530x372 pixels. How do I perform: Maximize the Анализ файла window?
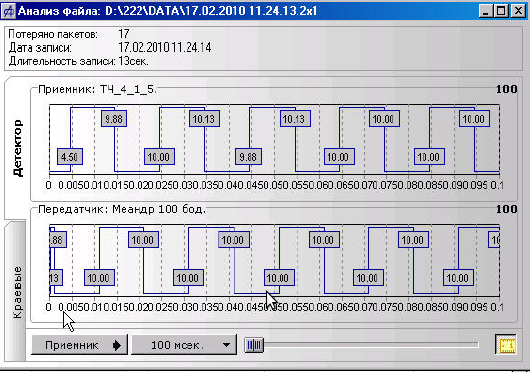pyautogui.click(x=501, y=11)
